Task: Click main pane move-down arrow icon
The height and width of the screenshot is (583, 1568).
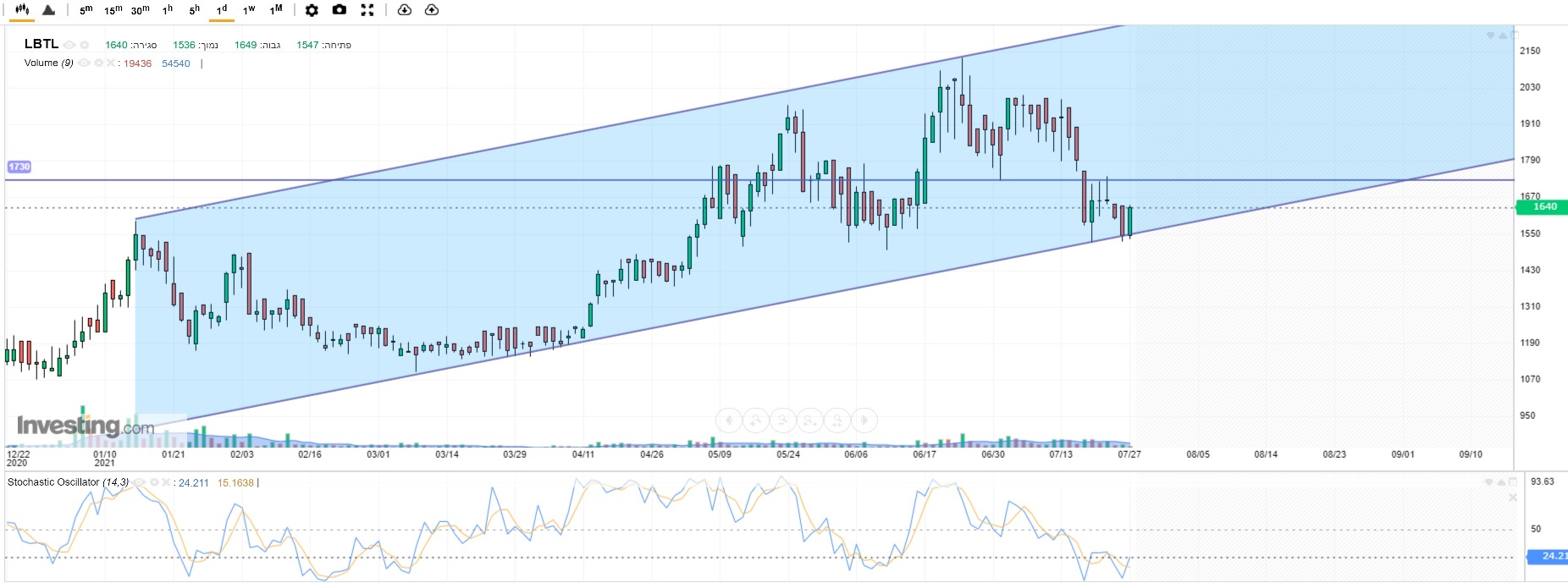Action: point(1491,36)
